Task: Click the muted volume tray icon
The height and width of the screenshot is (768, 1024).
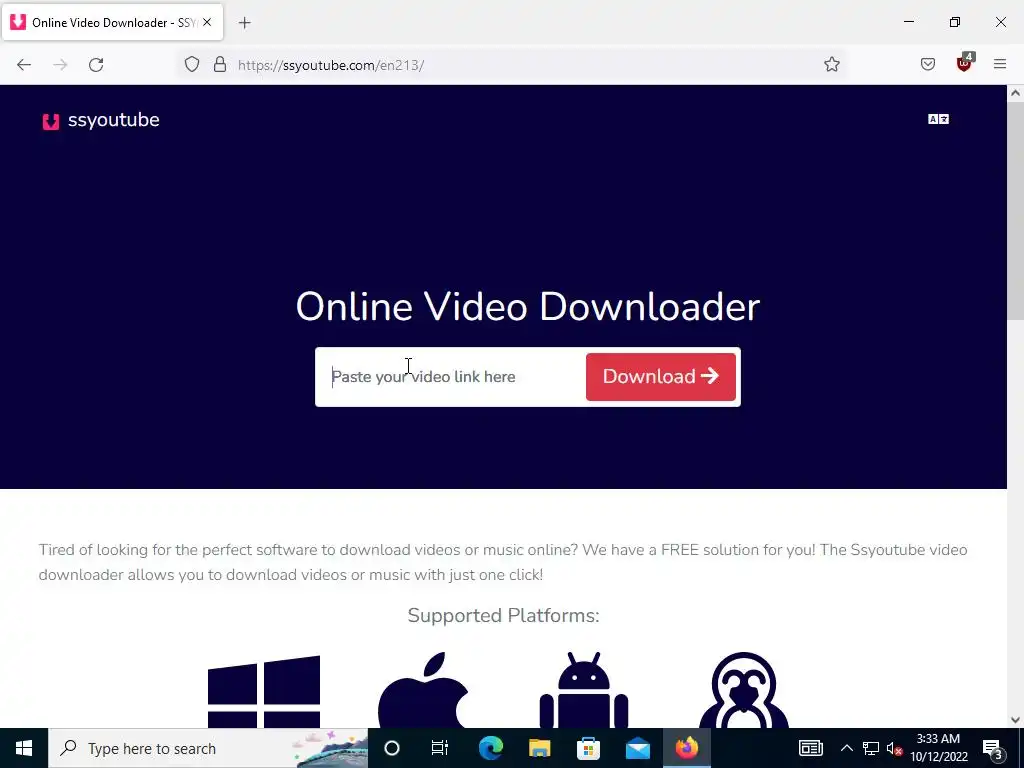Action: tap(894, 748)
